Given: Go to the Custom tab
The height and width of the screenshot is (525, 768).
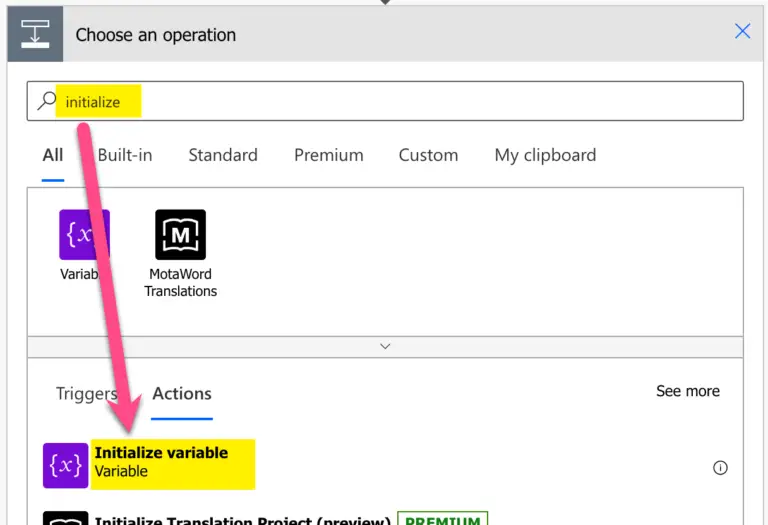Looking at the screenshot, I should click(x=428, y=155).
